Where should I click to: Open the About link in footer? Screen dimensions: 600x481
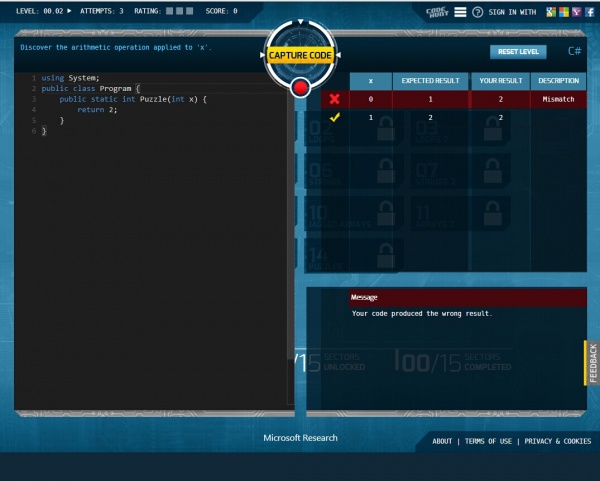442,441
